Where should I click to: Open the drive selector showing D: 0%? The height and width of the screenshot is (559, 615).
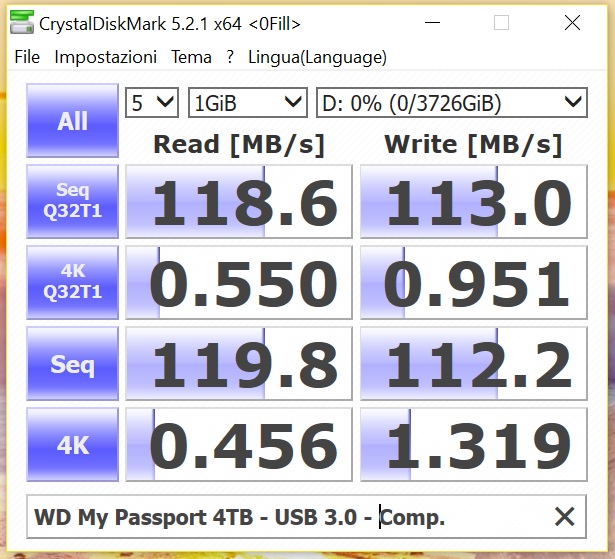[x=452, y=103]
